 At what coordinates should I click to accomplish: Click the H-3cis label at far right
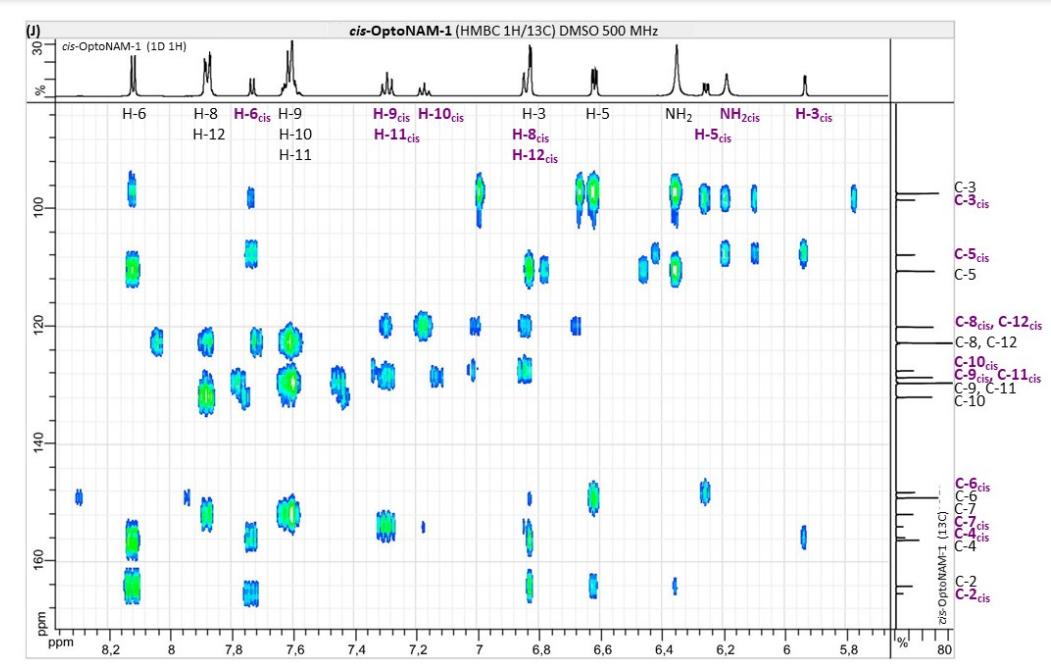click(x=812, y=115)
